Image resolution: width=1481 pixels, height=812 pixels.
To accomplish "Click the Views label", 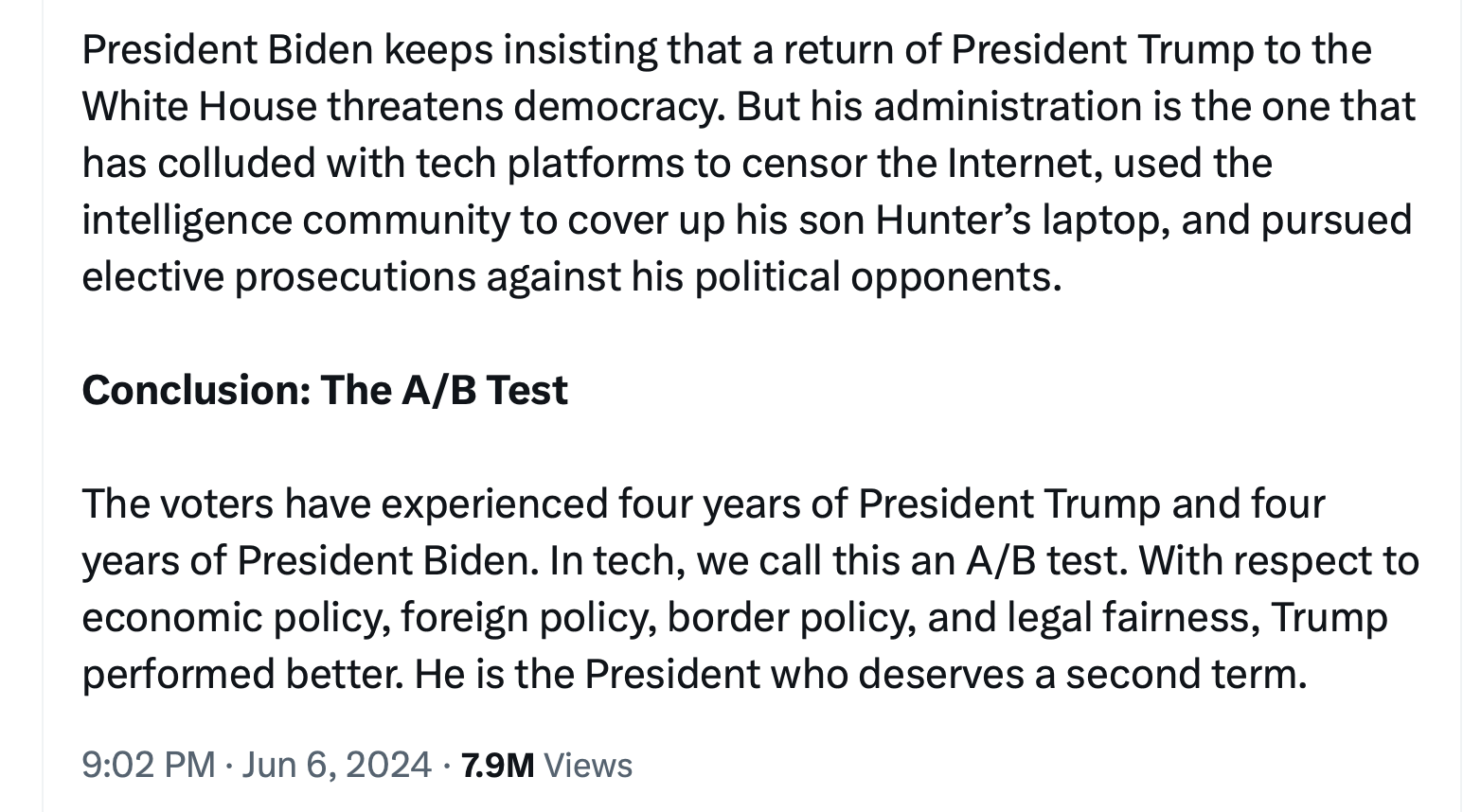I will tap(588, 765).
